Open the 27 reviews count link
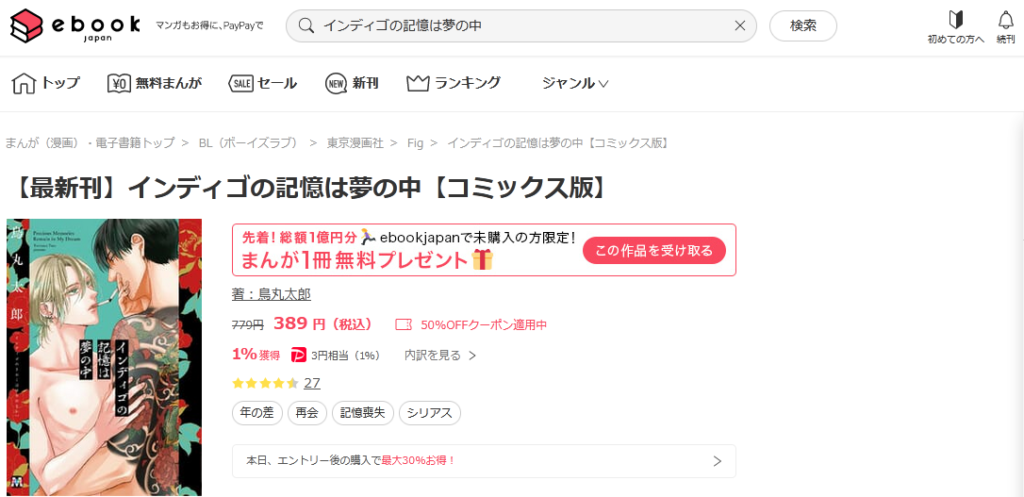The width and height of the screenshot is (1024, 497). click(312, 383)
